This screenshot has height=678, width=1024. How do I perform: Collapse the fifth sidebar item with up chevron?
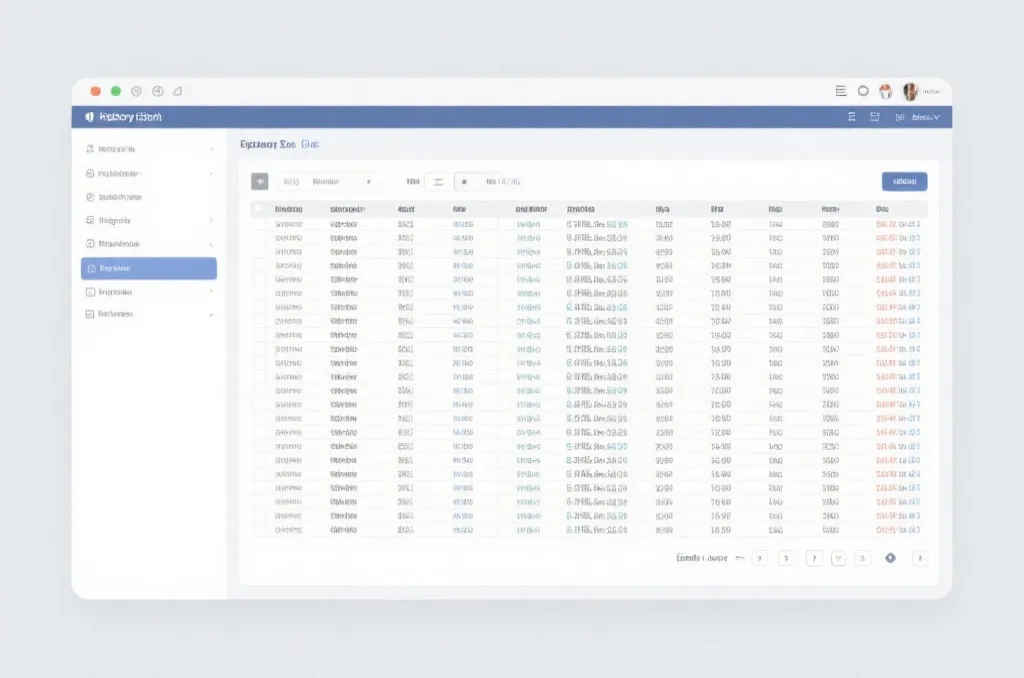point(211,244)
